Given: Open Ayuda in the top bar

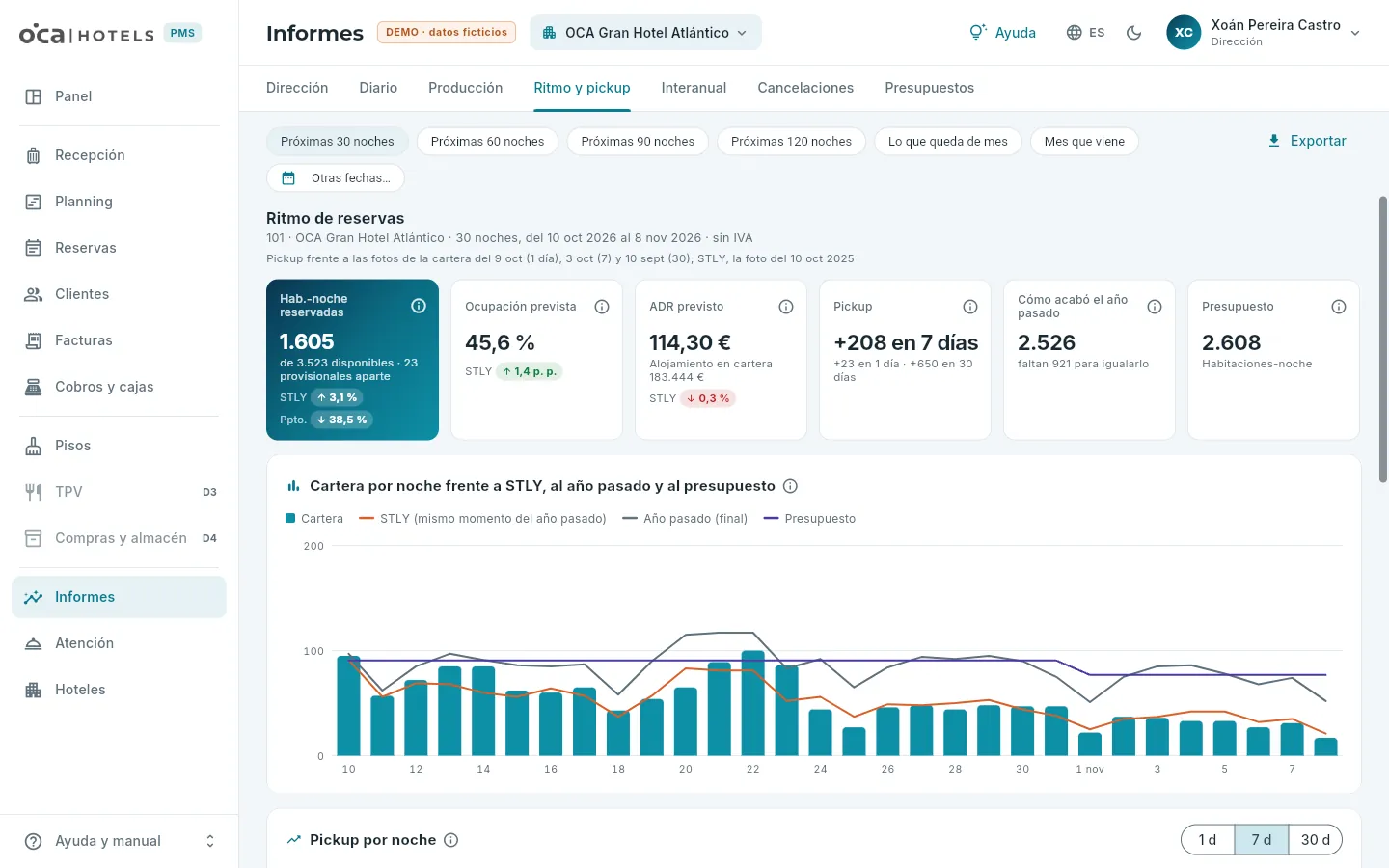Looking at the screenshot, I should click(x=1003, y=33).
